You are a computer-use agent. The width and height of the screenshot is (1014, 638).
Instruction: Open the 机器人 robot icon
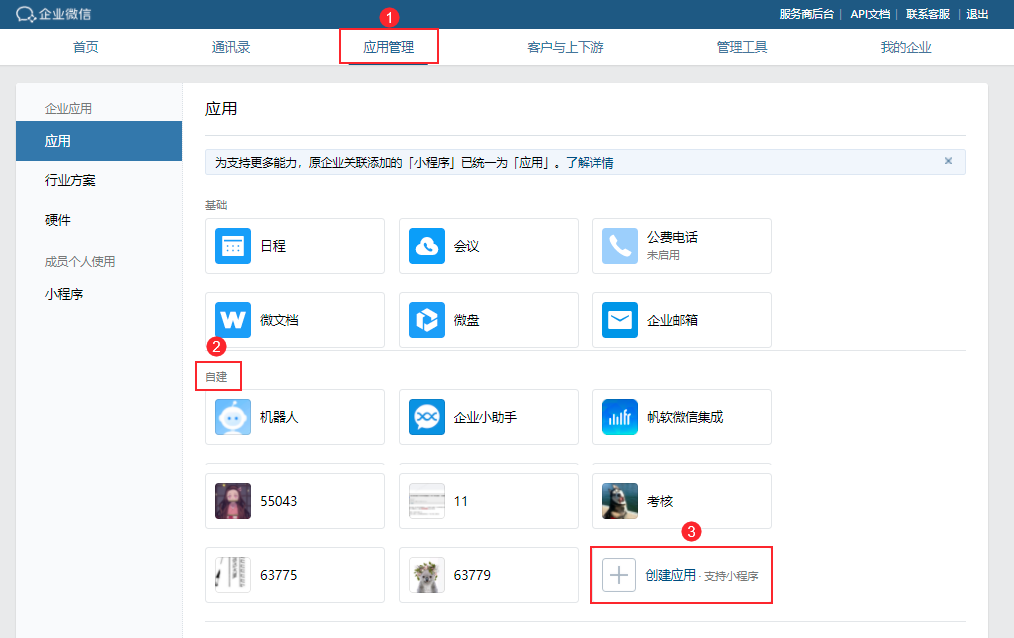[x=233, y=417]
